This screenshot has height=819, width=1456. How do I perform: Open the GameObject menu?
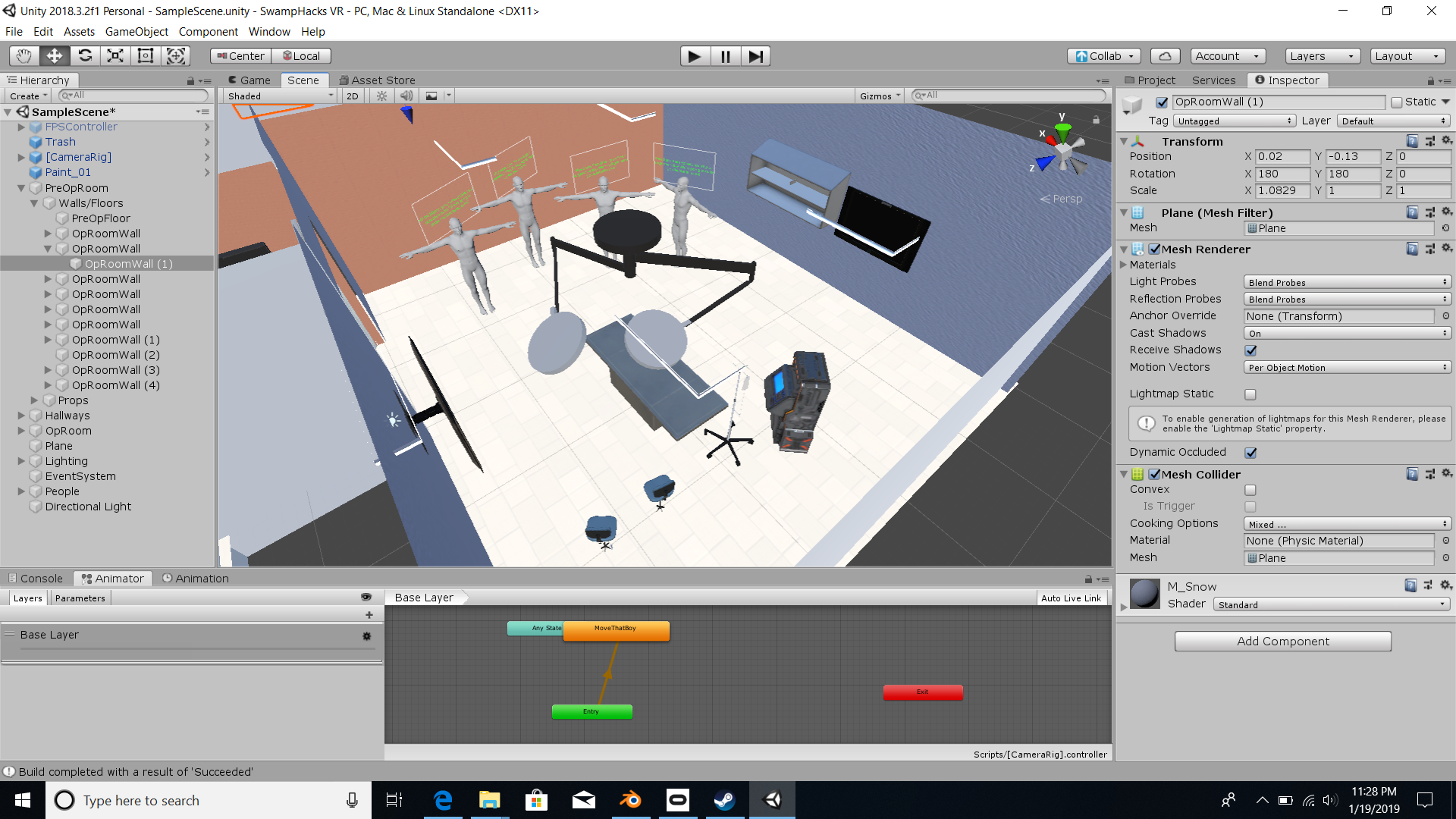pyautogui.click(x=136, y=32)
